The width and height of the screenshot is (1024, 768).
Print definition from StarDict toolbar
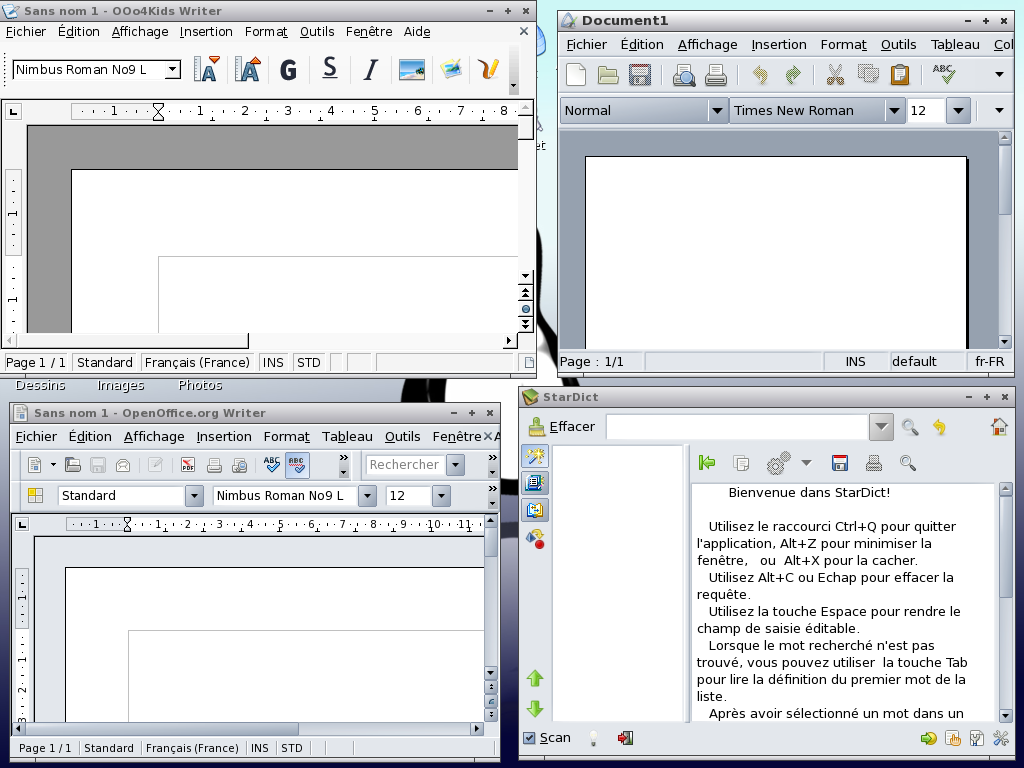point(874,463)
